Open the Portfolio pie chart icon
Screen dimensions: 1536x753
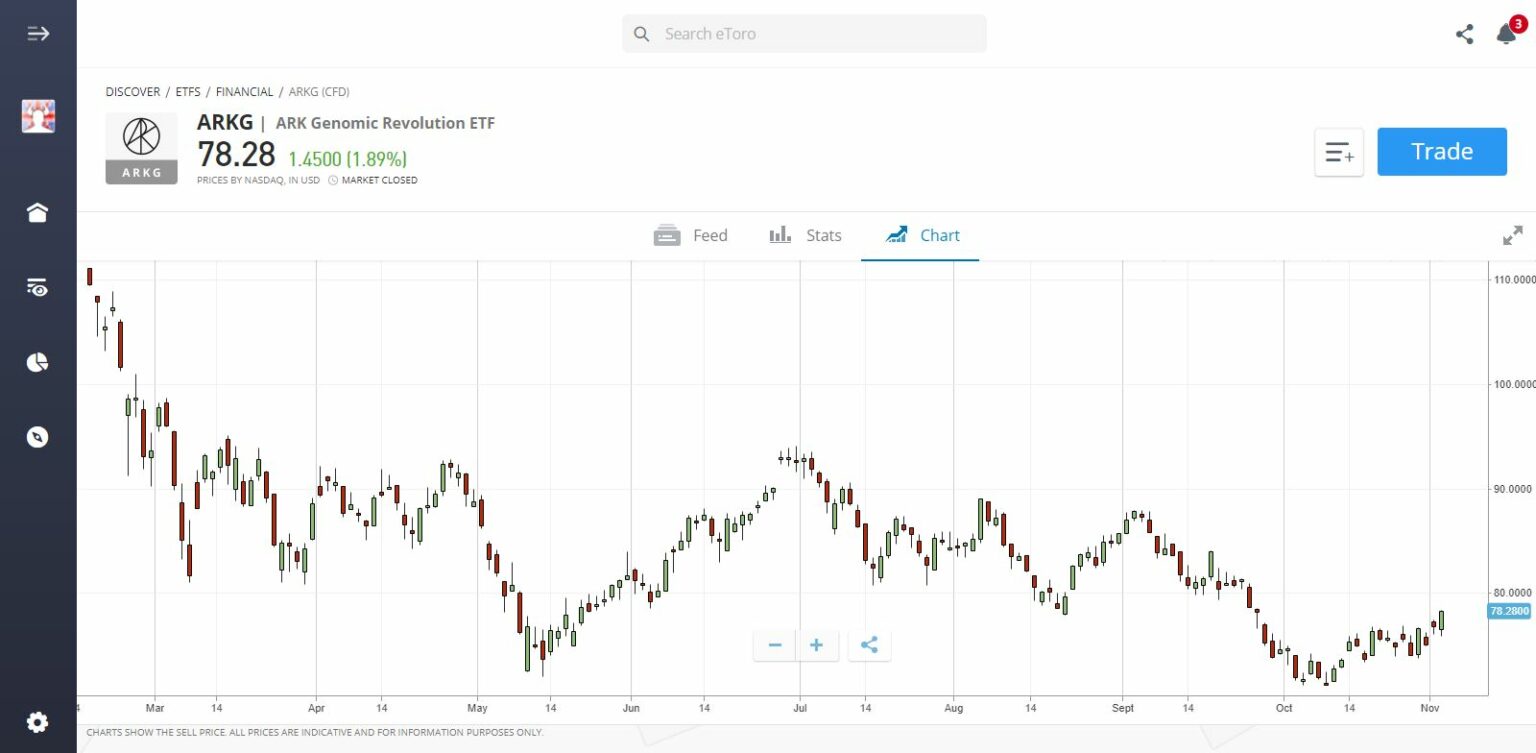tap(37, 362)
